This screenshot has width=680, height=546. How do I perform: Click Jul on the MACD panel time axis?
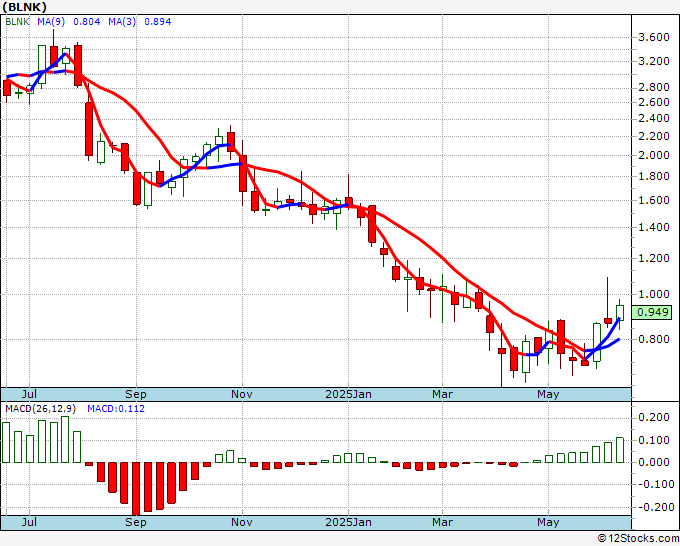[x=29, y=522]
